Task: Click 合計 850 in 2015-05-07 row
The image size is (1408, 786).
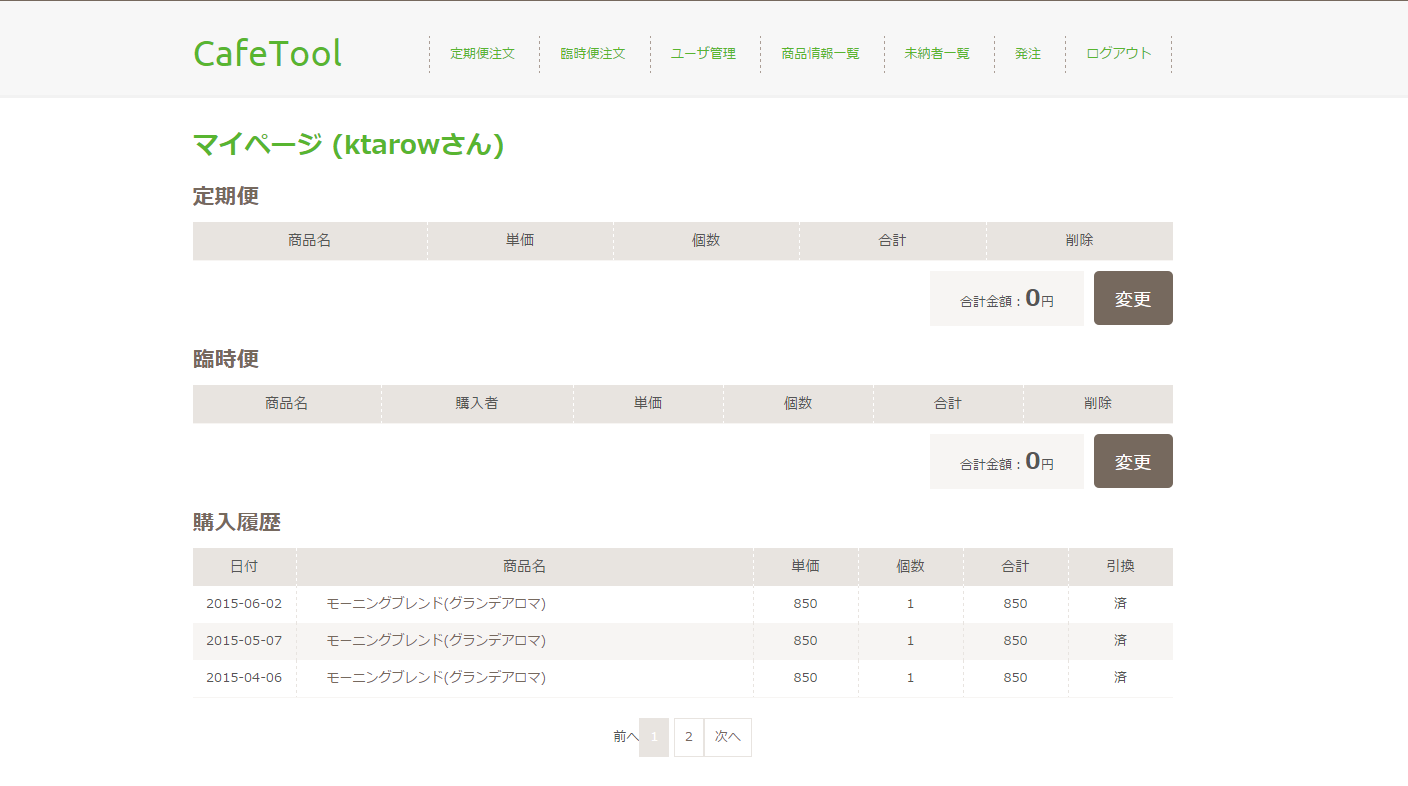Action: point(1016,641)
